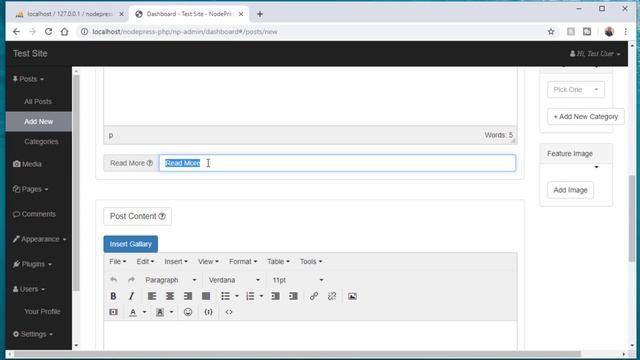Click the Test Site title link
This screenshot has width=640, height=360.
pos(30,53)
